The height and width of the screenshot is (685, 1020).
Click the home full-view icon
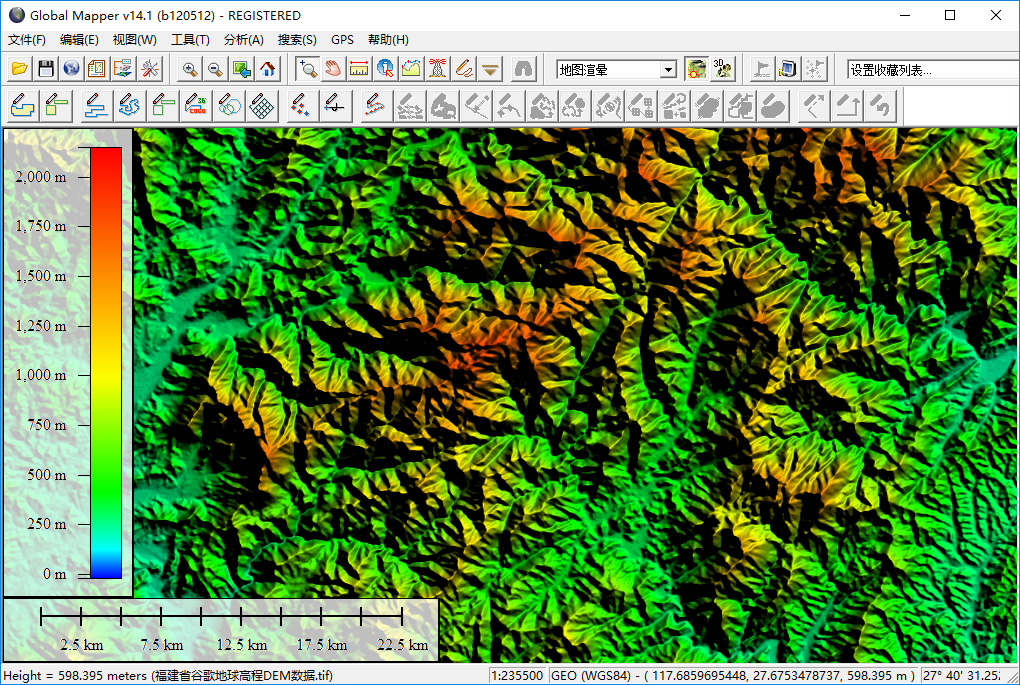[268, 69]
